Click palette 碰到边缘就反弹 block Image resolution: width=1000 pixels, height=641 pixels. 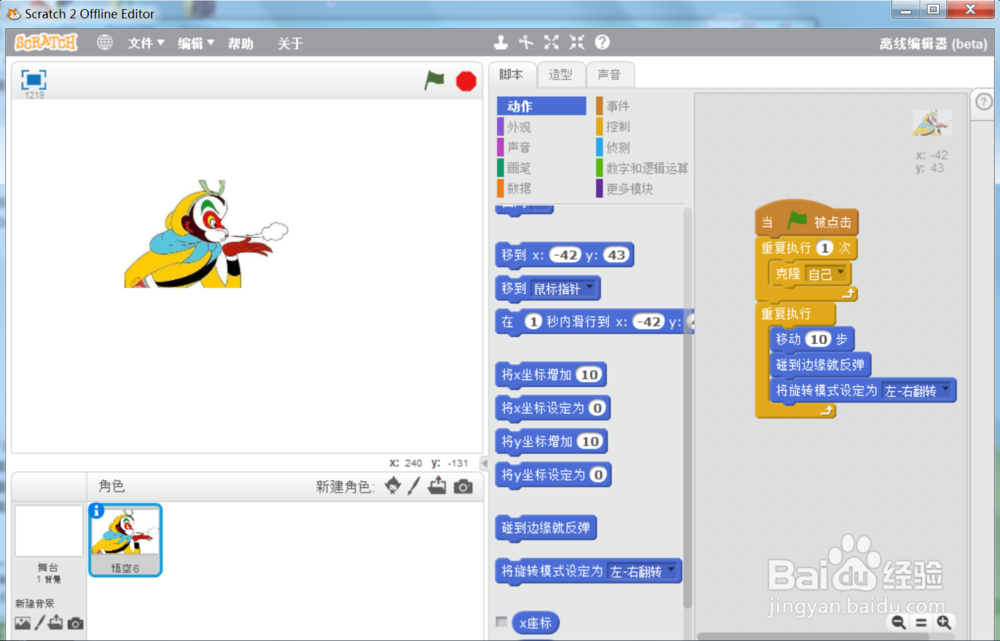pos(546,528)
